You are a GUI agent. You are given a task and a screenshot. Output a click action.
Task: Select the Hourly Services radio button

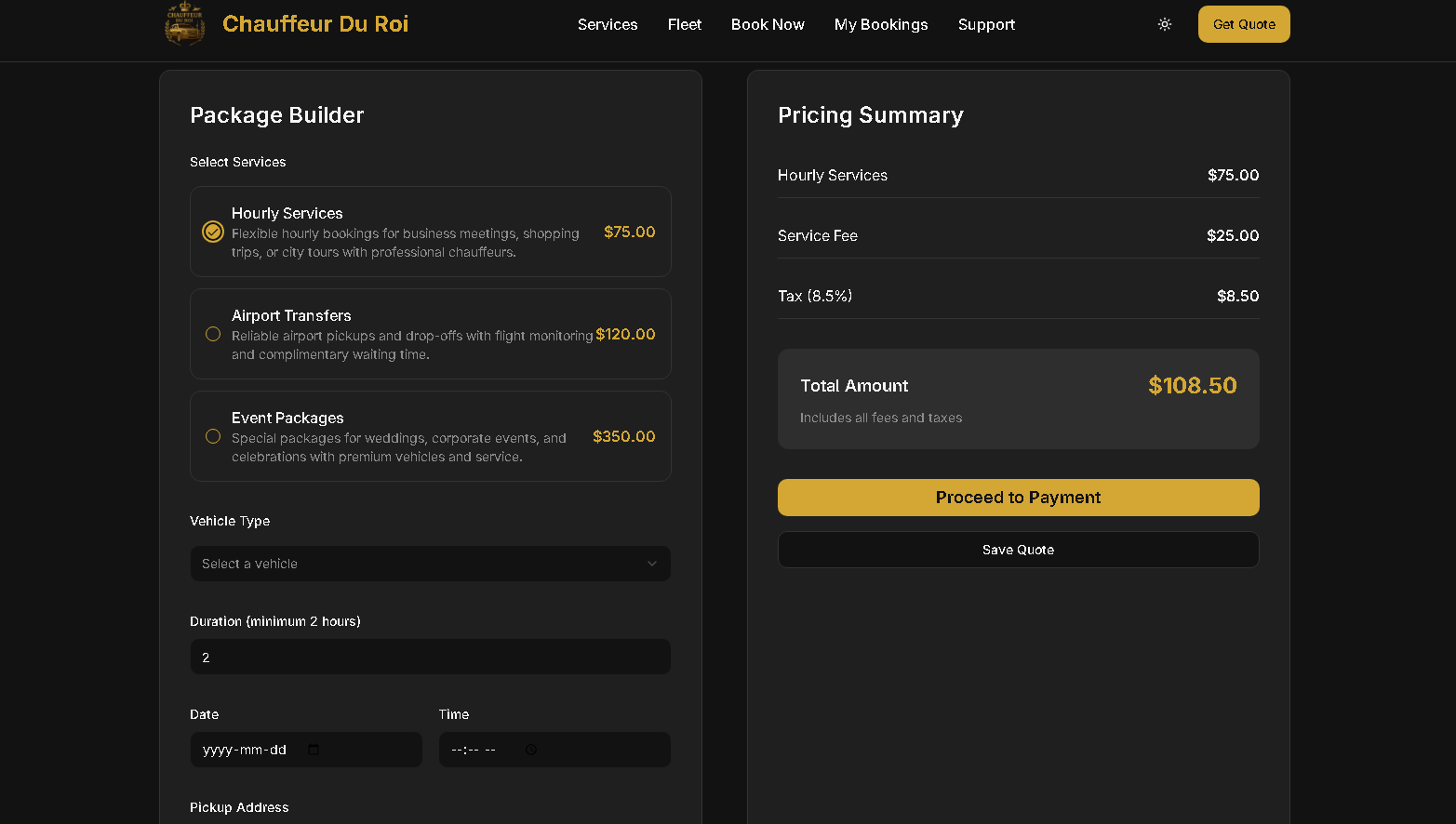coord(213,232)
